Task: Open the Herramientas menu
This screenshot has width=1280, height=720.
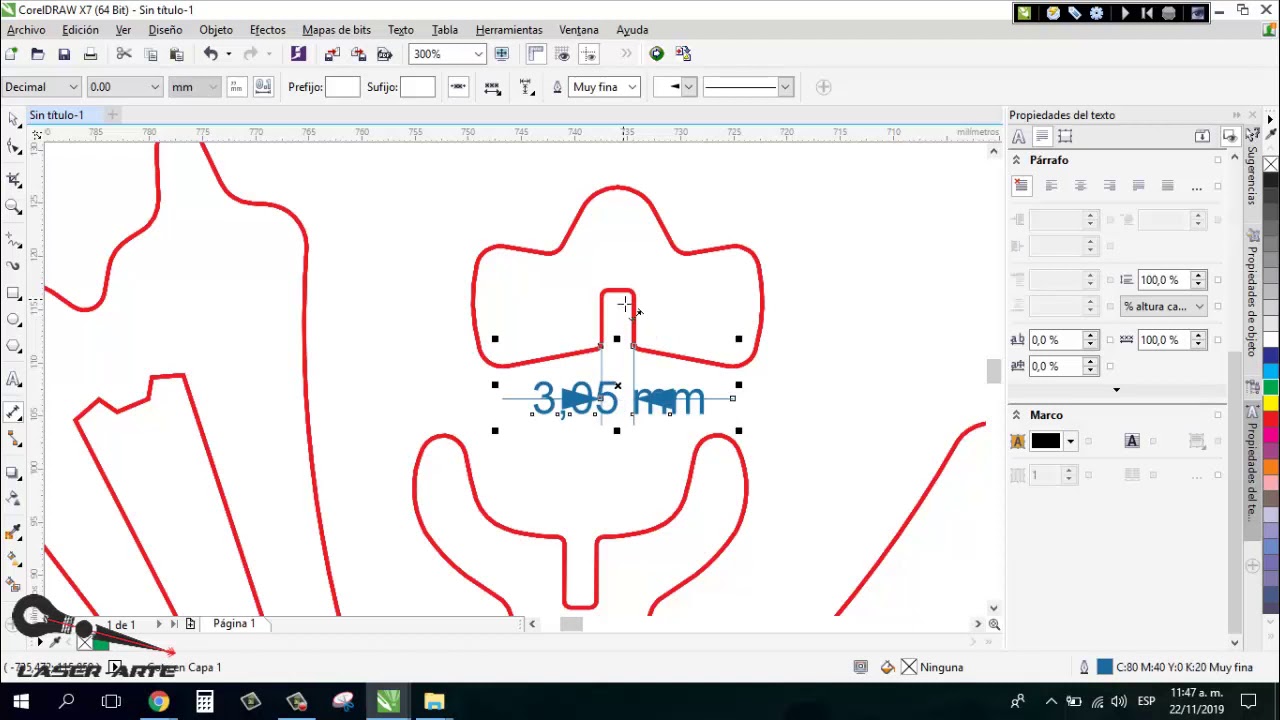Action: pyautogui.click(x=509, y=30)
